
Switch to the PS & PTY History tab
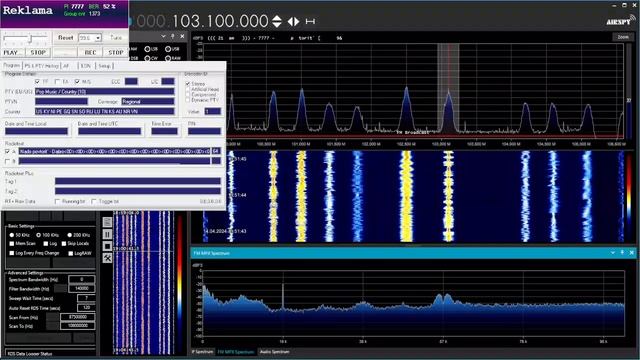pos(41,66)
